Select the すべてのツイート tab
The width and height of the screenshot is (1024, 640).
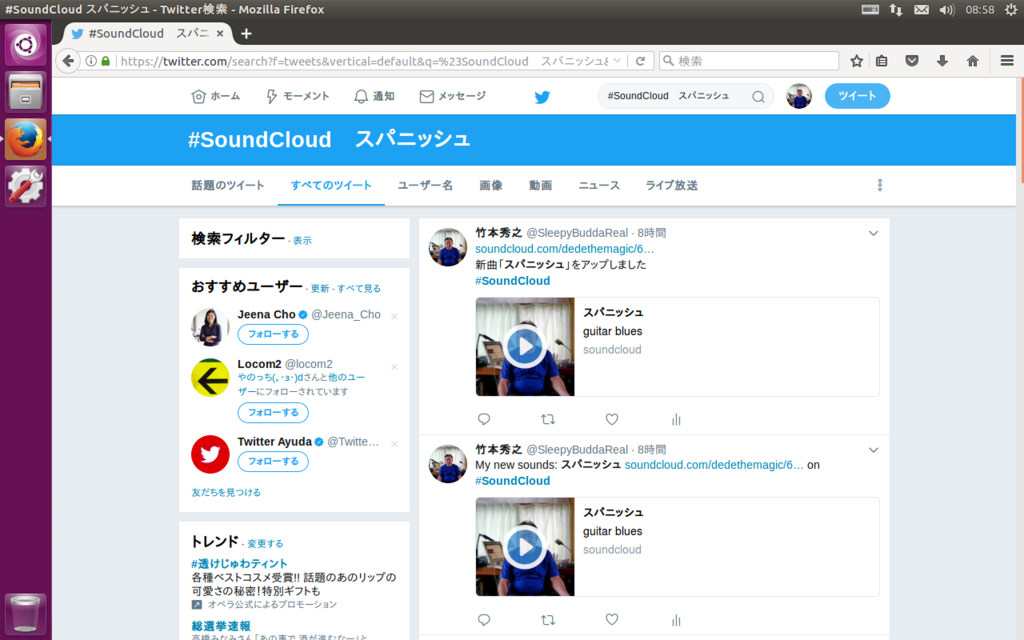pos(331,185)
